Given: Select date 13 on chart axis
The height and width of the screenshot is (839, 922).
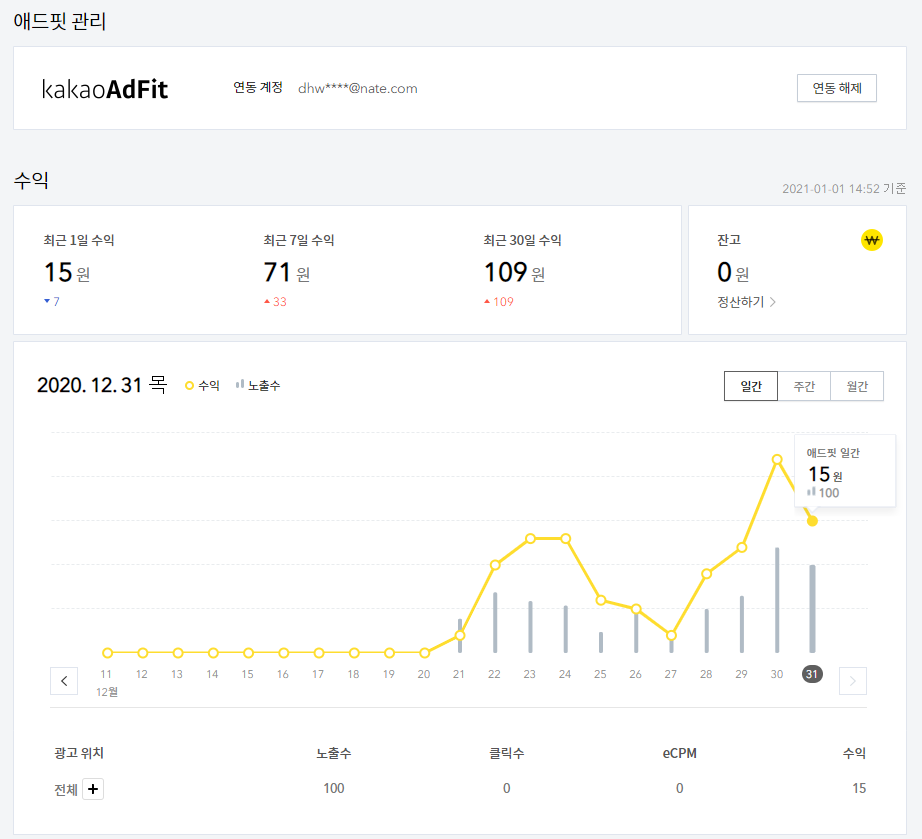Looking at the screenshot, I should click(177, 674).
